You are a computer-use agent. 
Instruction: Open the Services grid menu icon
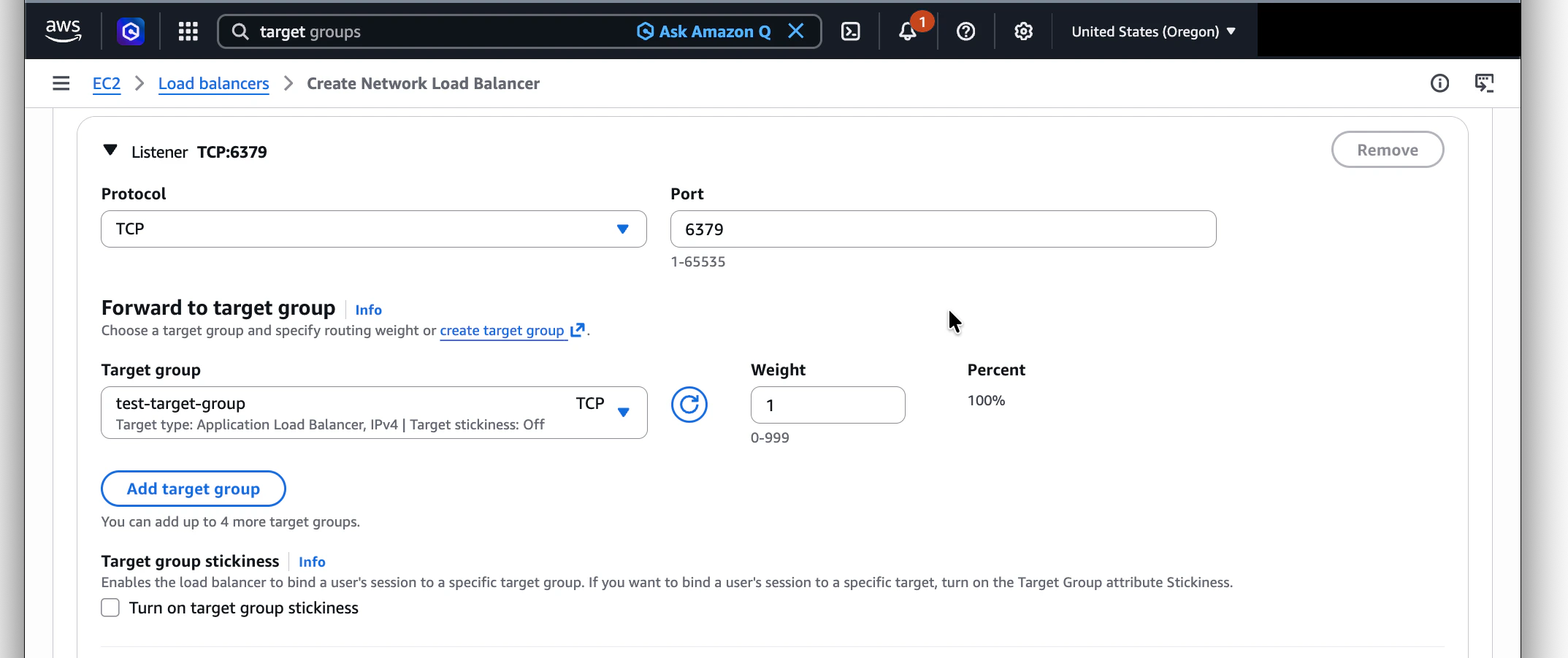pos(188,31)
